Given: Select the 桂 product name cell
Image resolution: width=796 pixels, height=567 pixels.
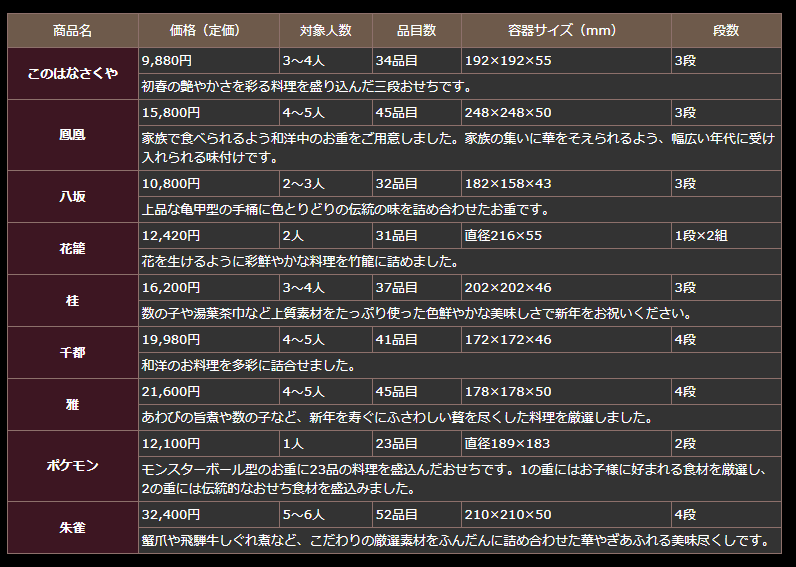Looking at the screenshot, I should coord(72,300).
